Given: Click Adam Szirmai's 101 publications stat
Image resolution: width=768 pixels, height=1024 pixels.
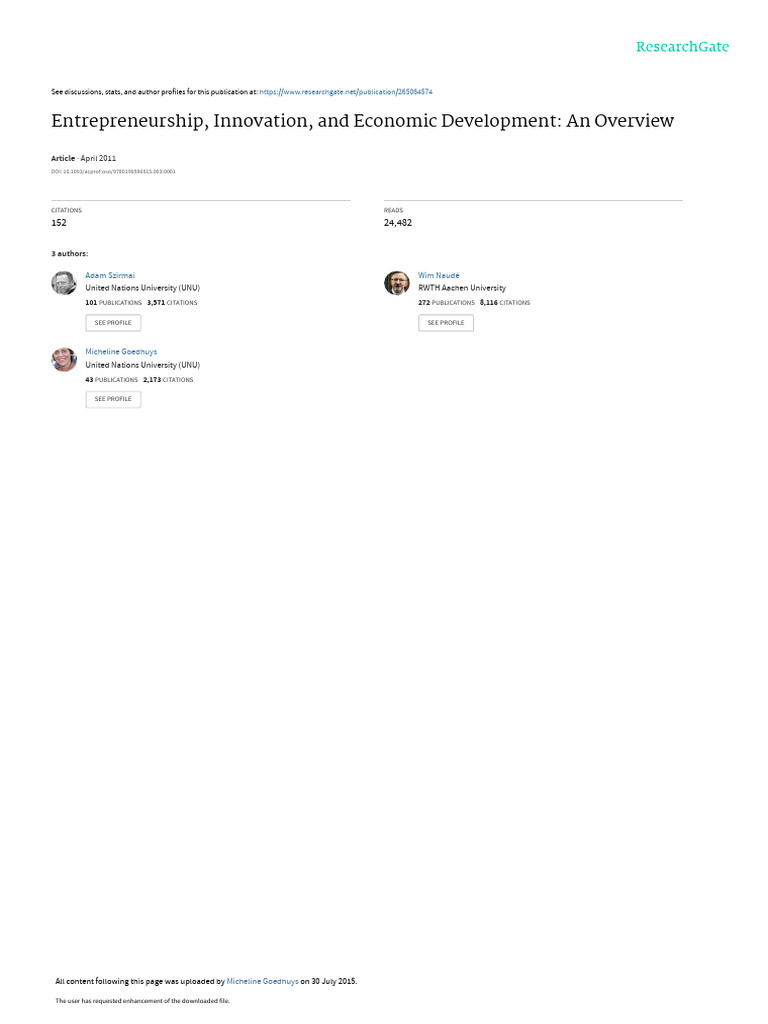Looking at the screenshot, I should [x=113, y=302].
